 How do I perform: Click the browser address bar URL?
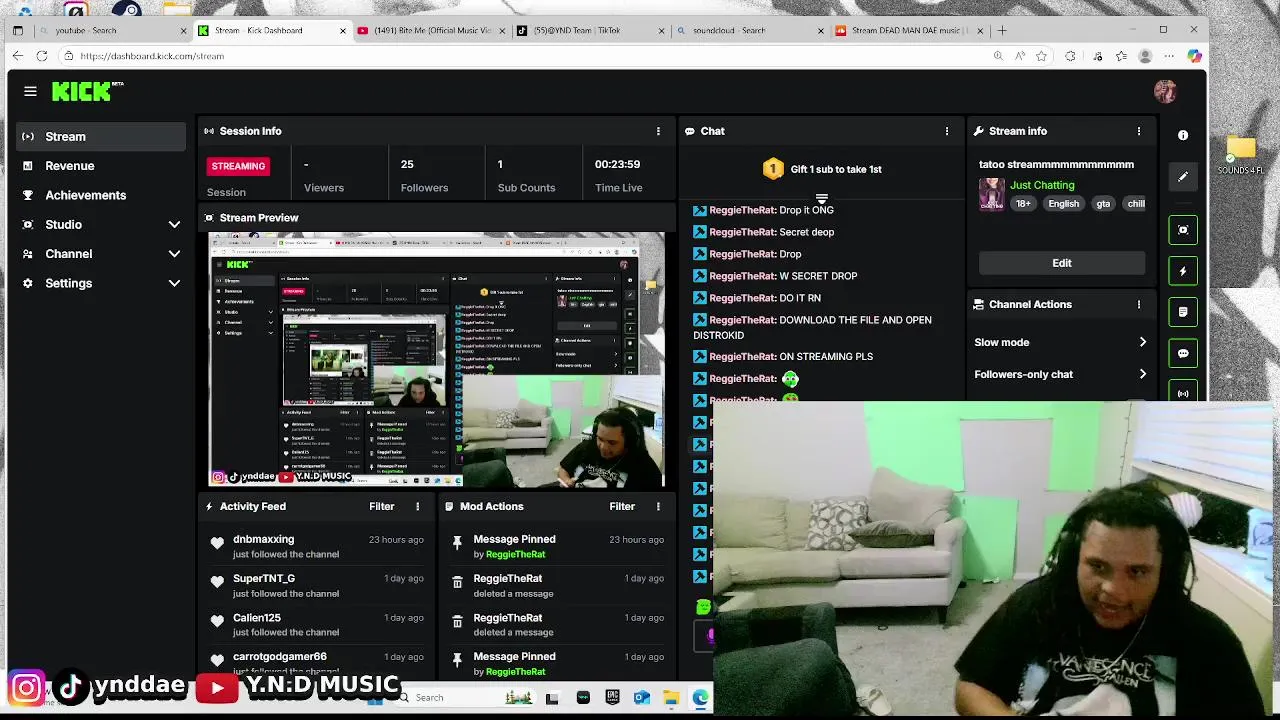(152, 56)
